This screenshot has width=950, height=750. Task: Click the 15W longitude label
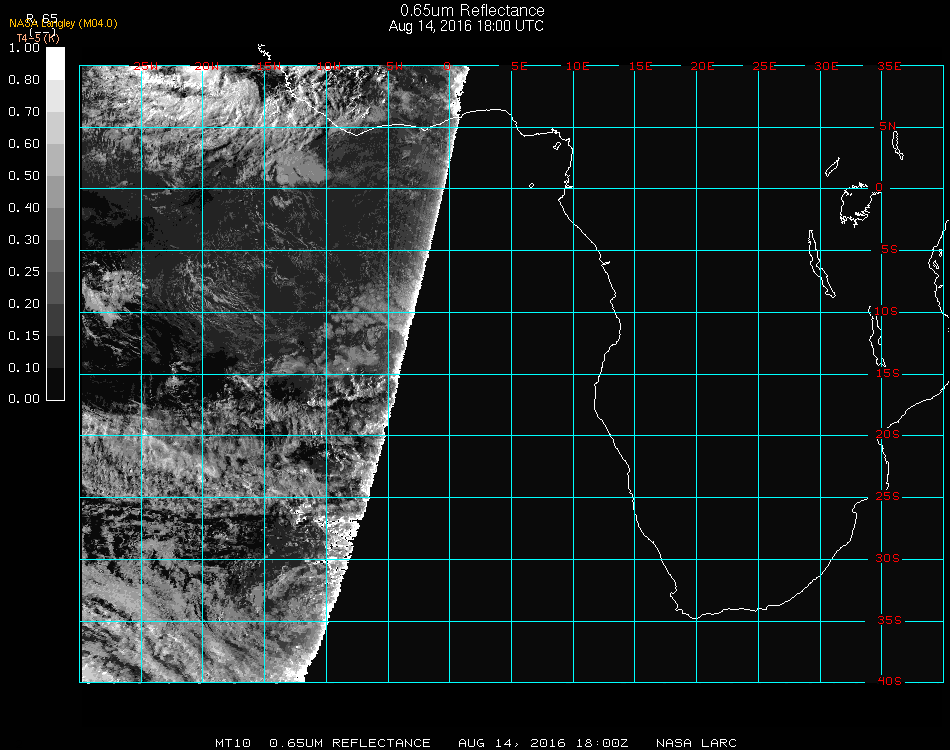pos(268,66)
